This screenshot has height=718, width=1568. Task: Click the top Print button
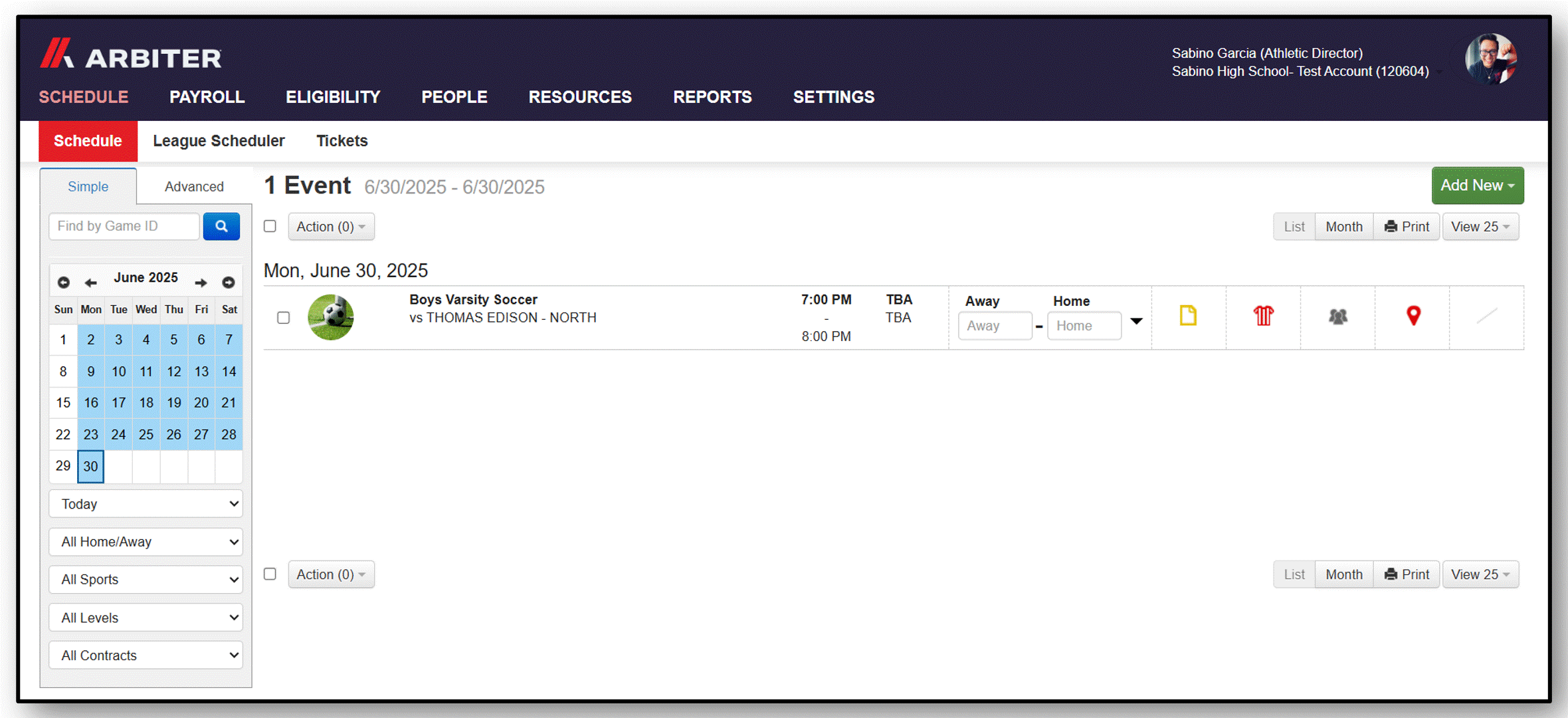coord(1407,227)
